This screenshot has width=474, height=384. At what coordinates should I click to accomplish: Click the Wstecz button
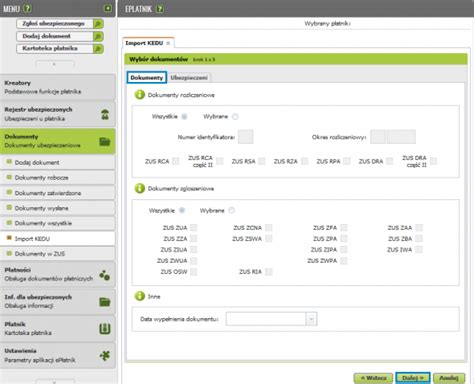(374, 378)
